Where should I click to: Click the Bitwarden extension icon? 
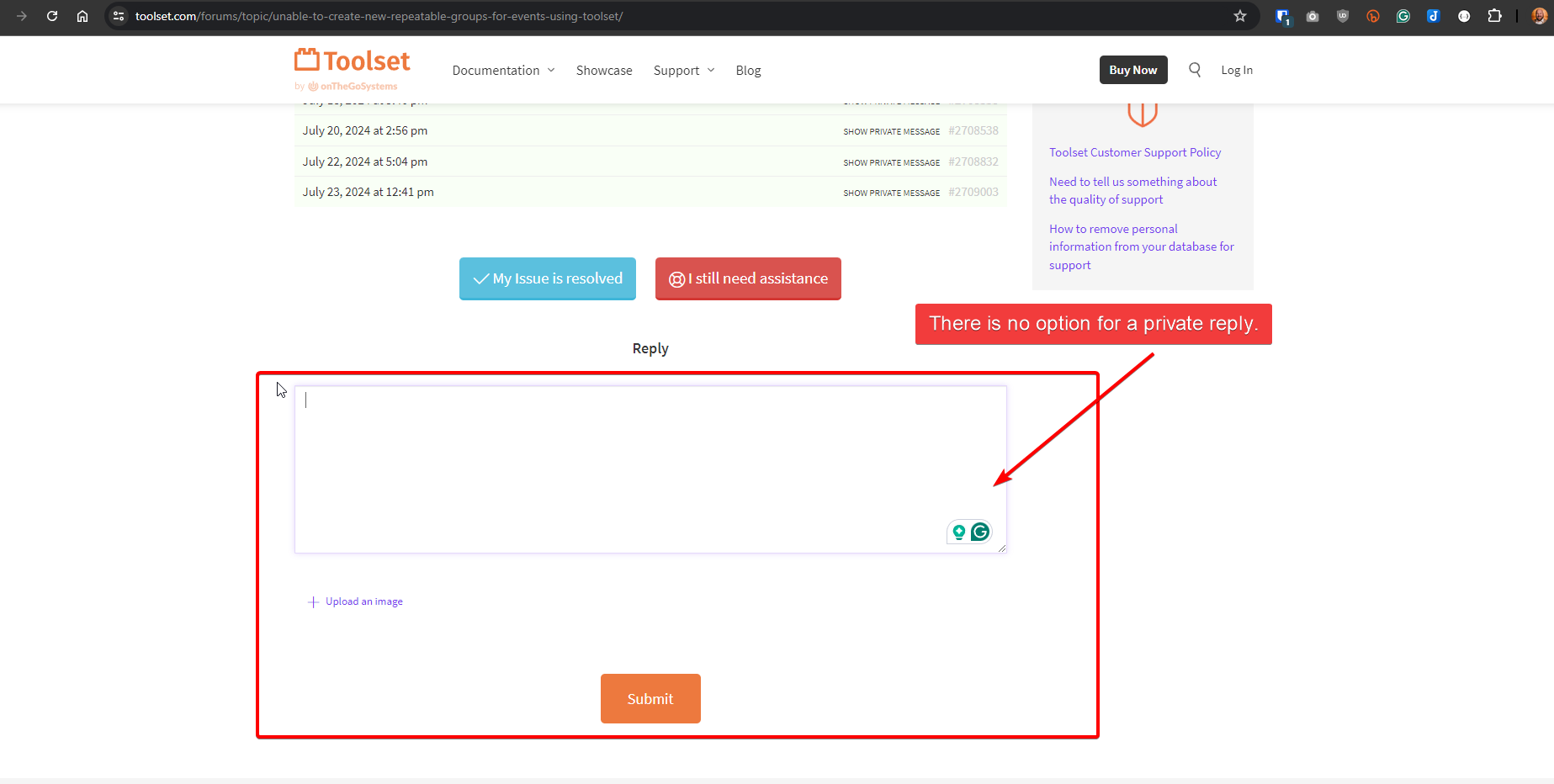pos(1282,16)
